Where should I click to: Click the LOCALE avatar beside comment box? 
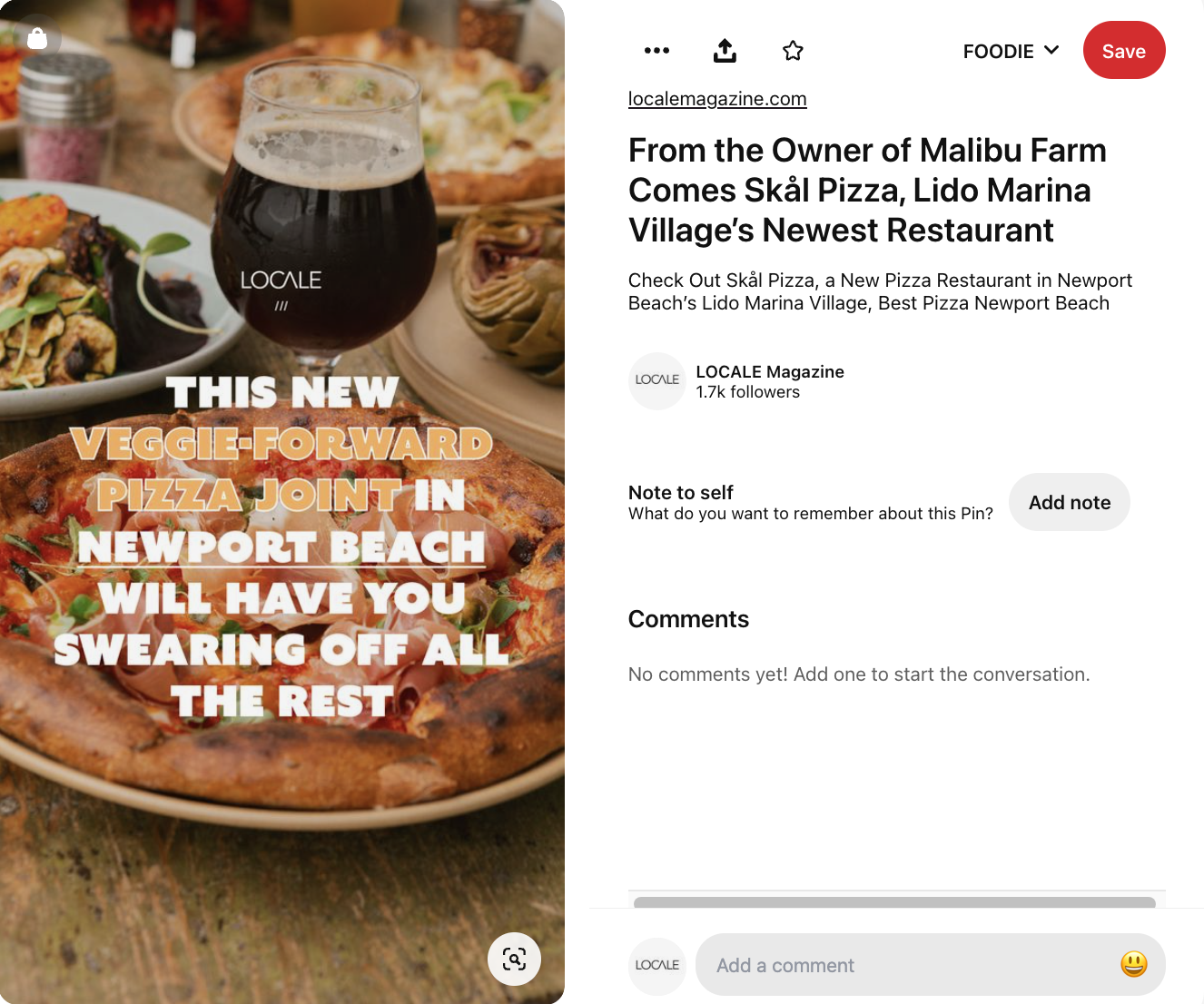coord(657,966)
